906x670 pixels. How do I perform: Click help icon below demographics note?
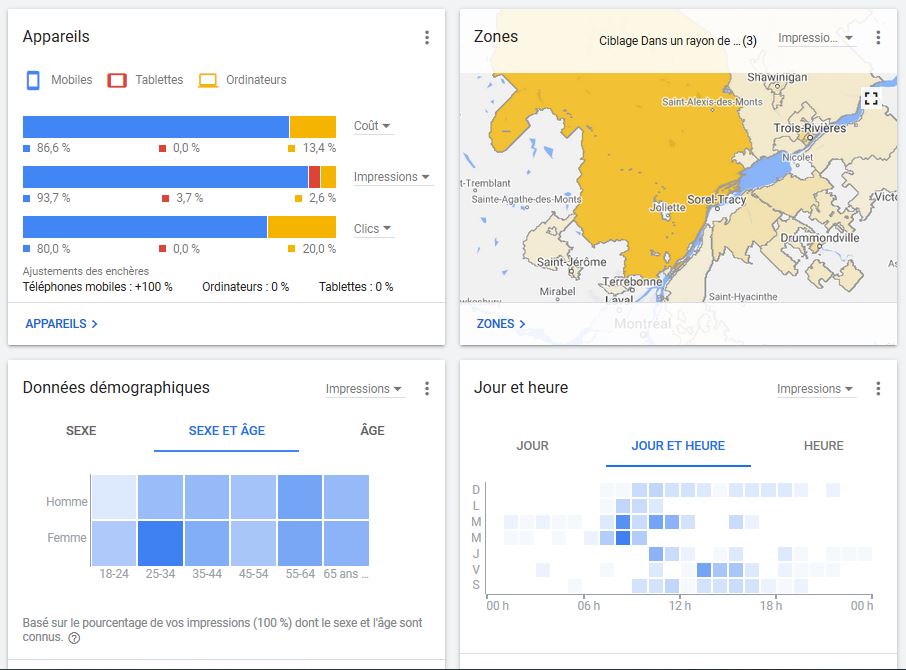tap(74, 638)
